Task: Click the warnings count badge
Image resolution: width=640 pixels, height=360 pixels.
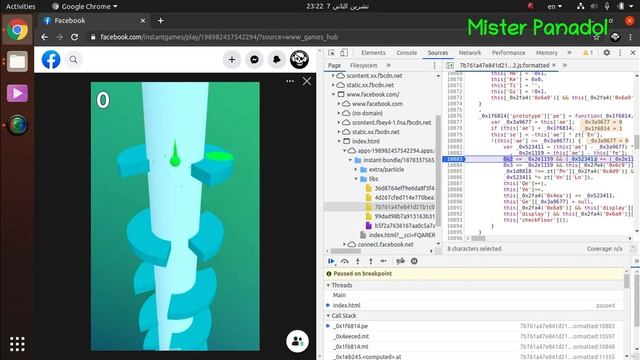Action: 588,53
